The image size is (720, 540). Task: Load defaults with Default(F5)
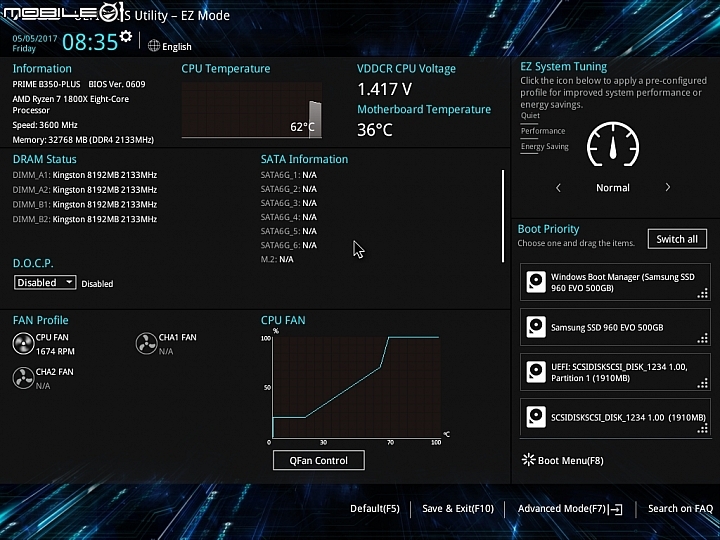pos(375,508)
